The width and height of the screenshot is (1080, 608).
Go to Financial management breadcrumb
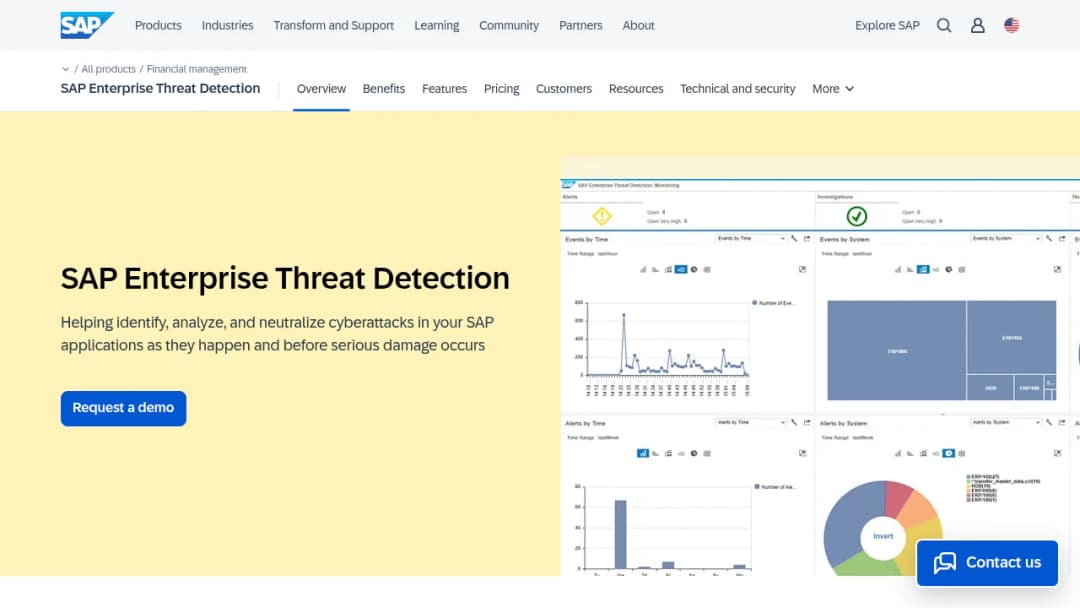pos(196,69)
